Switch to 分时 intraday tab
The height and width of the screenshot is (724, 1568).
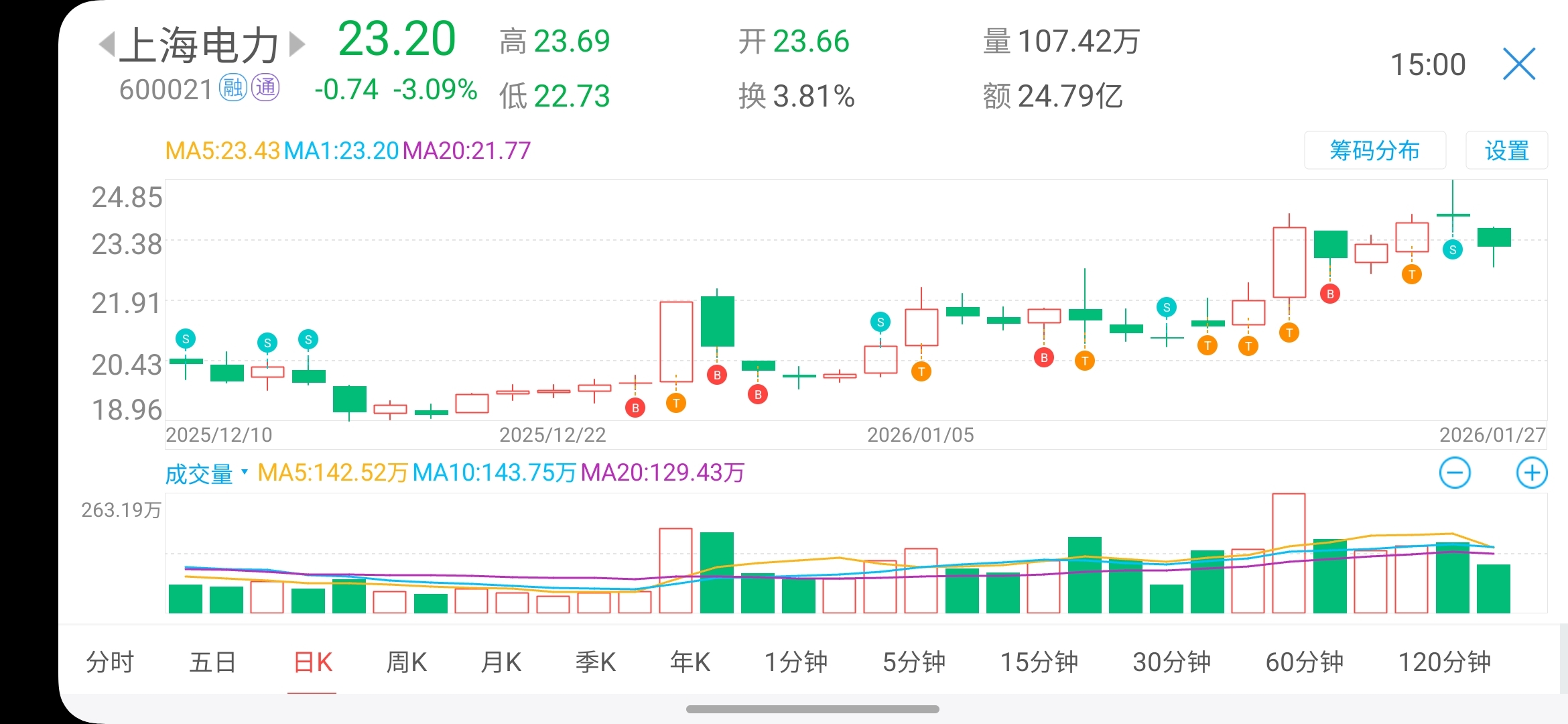click(x=110, y=662)
